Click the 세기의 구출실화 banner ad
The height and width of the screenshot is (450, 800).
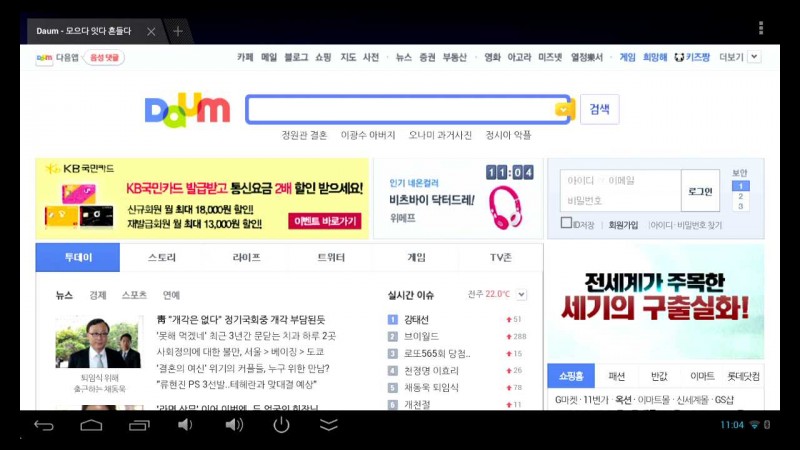pos(656,302)
